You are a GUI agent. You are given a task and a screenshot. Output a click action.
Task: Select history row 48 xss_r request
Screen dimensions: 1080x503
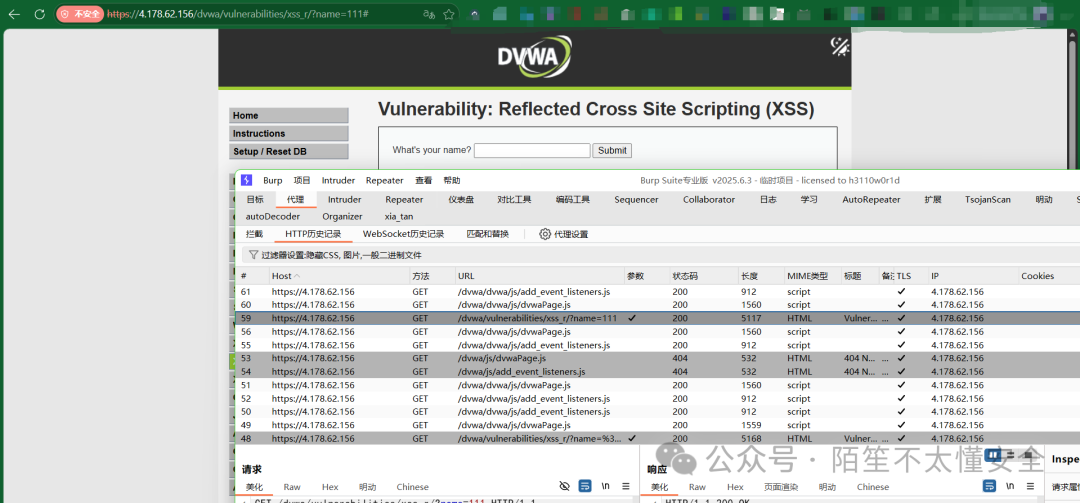click(658, 438)
